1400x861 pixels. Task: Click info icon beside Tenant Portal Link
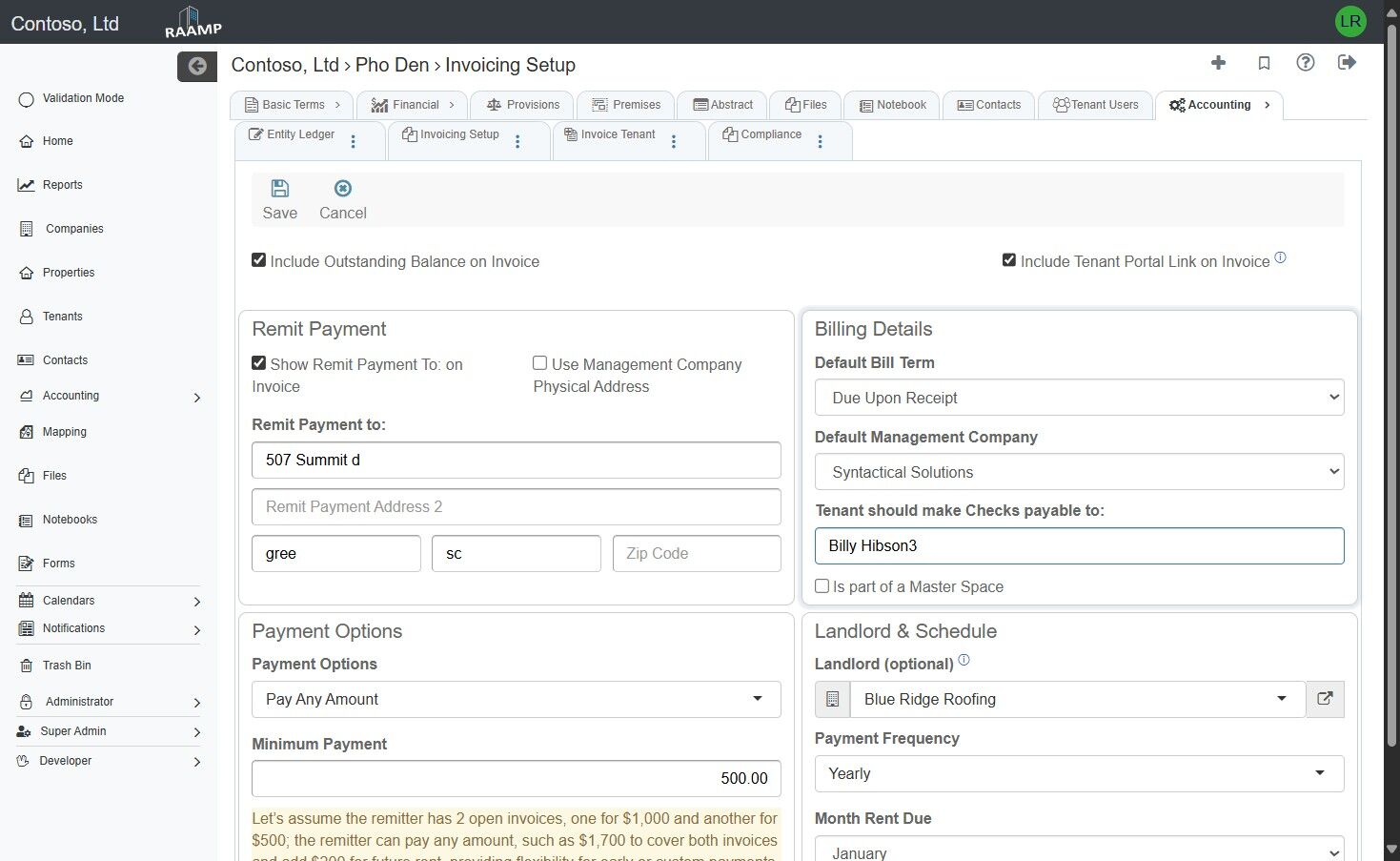coord(1281,257)
